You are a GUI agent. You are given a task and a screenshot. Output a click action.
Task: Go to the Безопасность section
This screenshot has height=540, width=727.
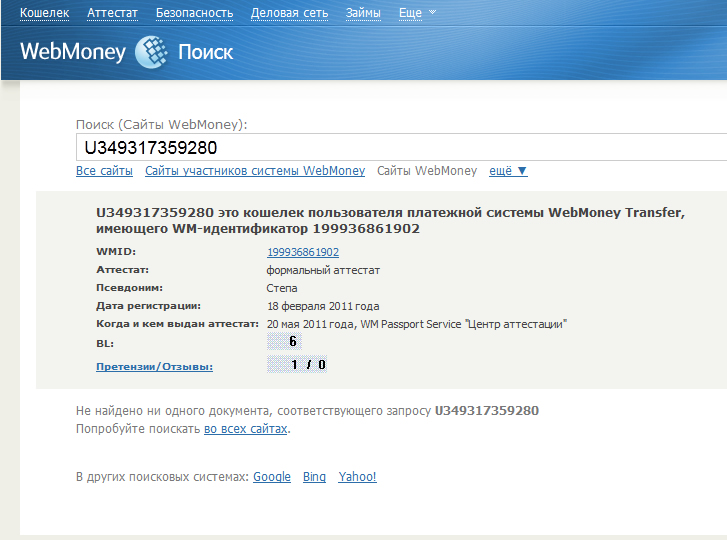click(x=194, y=13)
